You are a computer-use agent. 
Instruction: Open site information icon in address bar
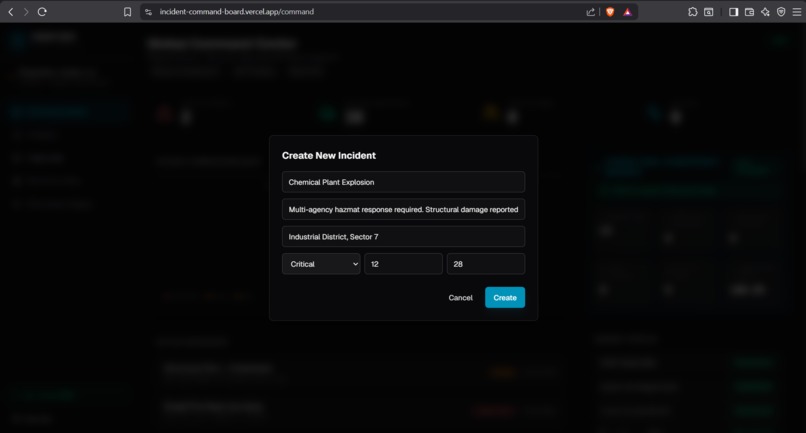tap(149, 12)
